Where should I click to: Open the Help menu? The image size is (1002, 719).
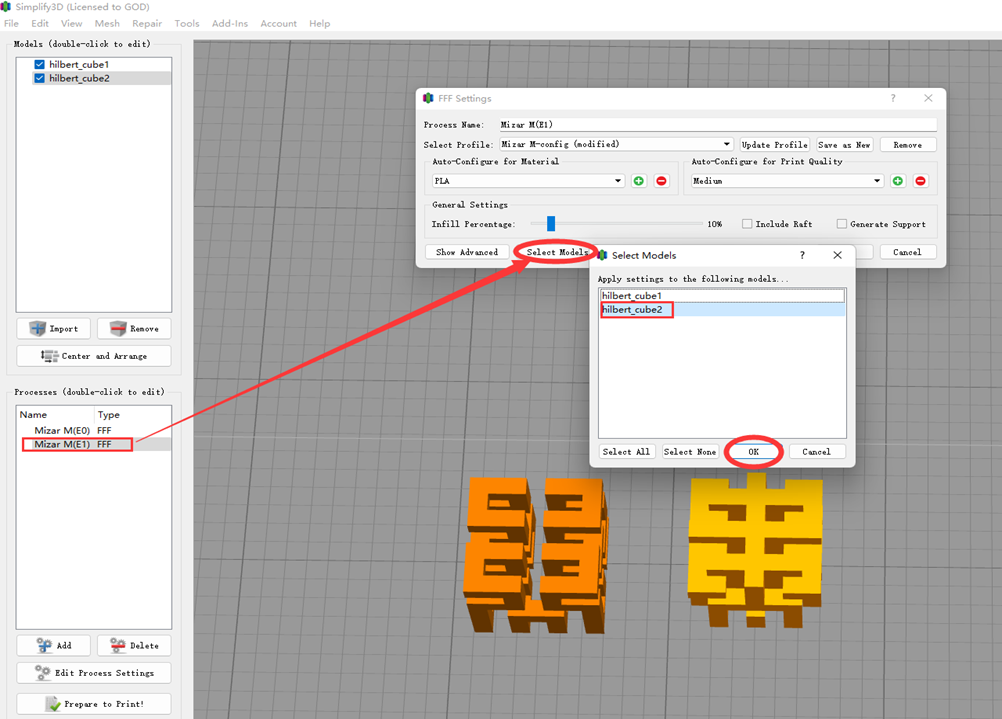pos(320,24)
